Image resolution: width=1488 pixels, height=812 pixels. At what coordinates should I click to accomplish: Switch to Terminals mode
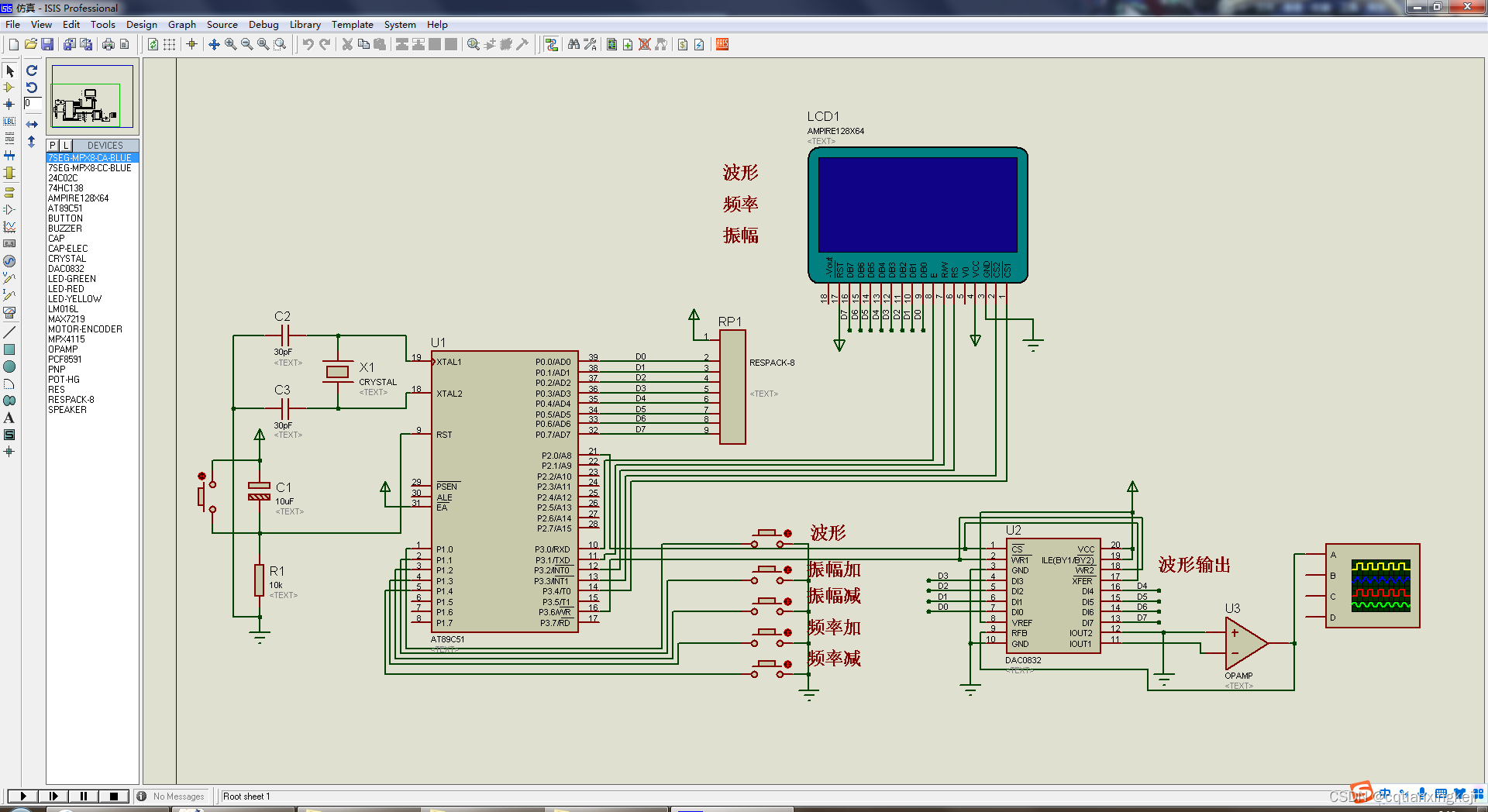tap(9, 192)
